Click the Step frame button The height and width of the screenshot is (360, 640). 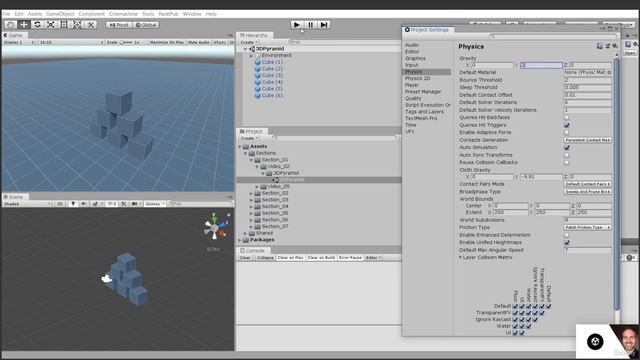pos(324,24)
